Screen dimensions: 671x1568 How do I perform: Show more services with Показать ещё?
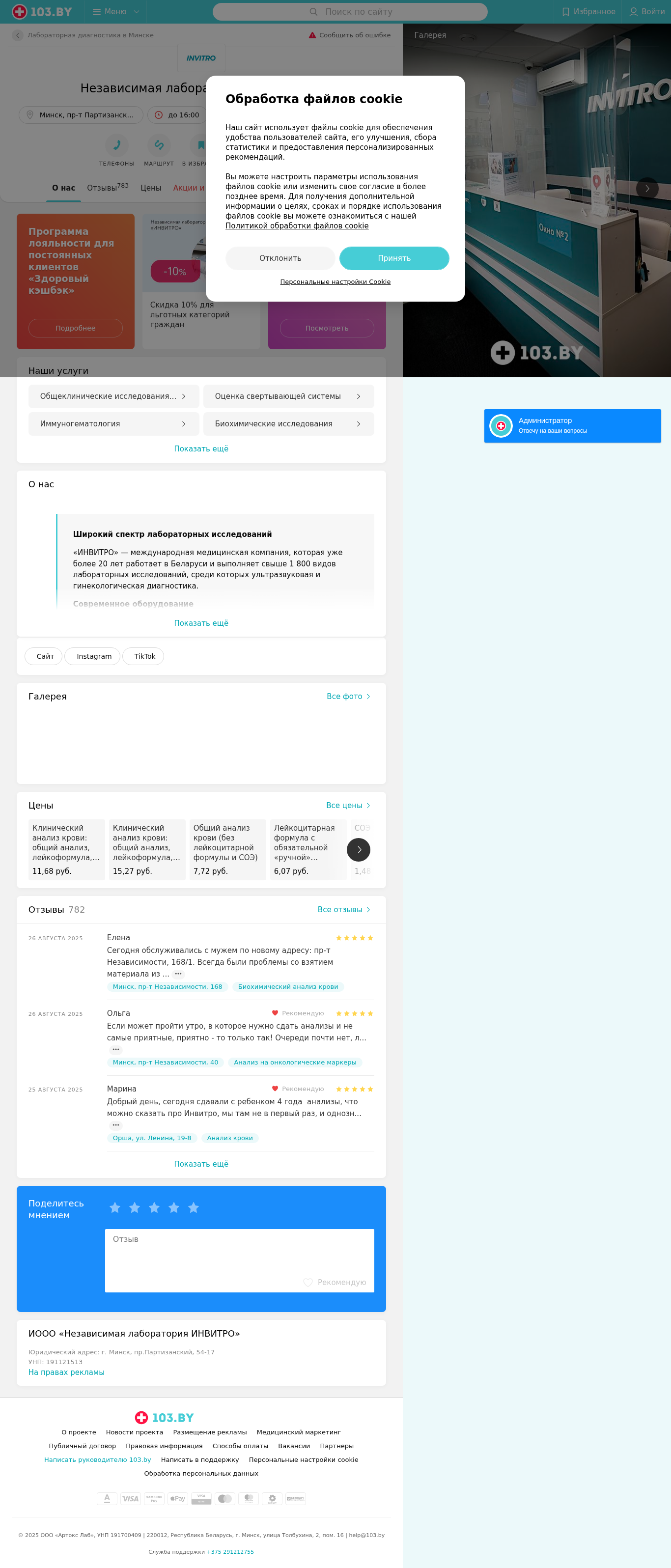click(x=201, y=448)
